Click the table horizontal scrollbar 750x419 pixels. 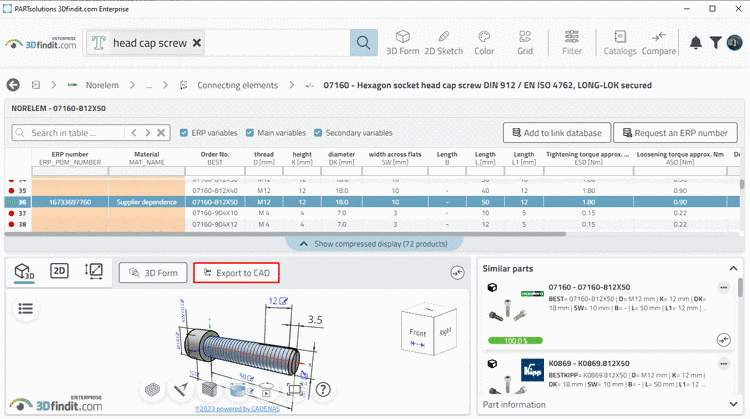[x=285, y=234]
